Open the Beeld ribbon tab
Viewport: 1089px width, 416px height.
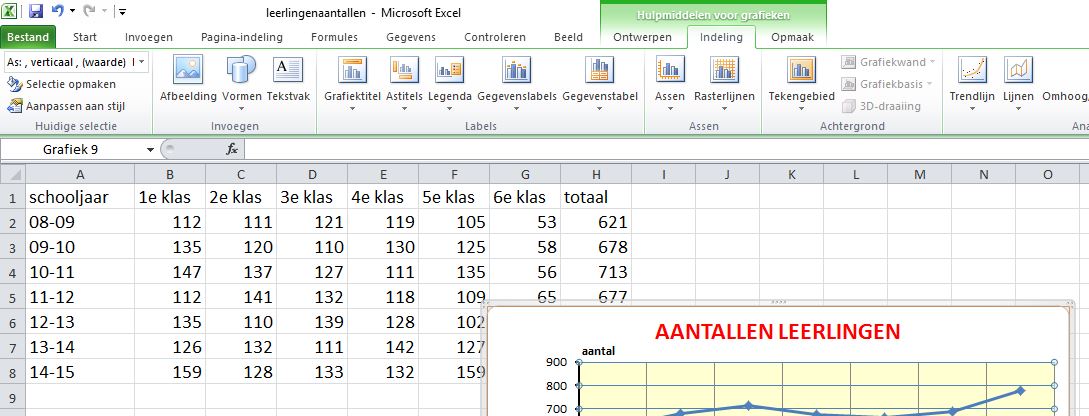[568, 38]
